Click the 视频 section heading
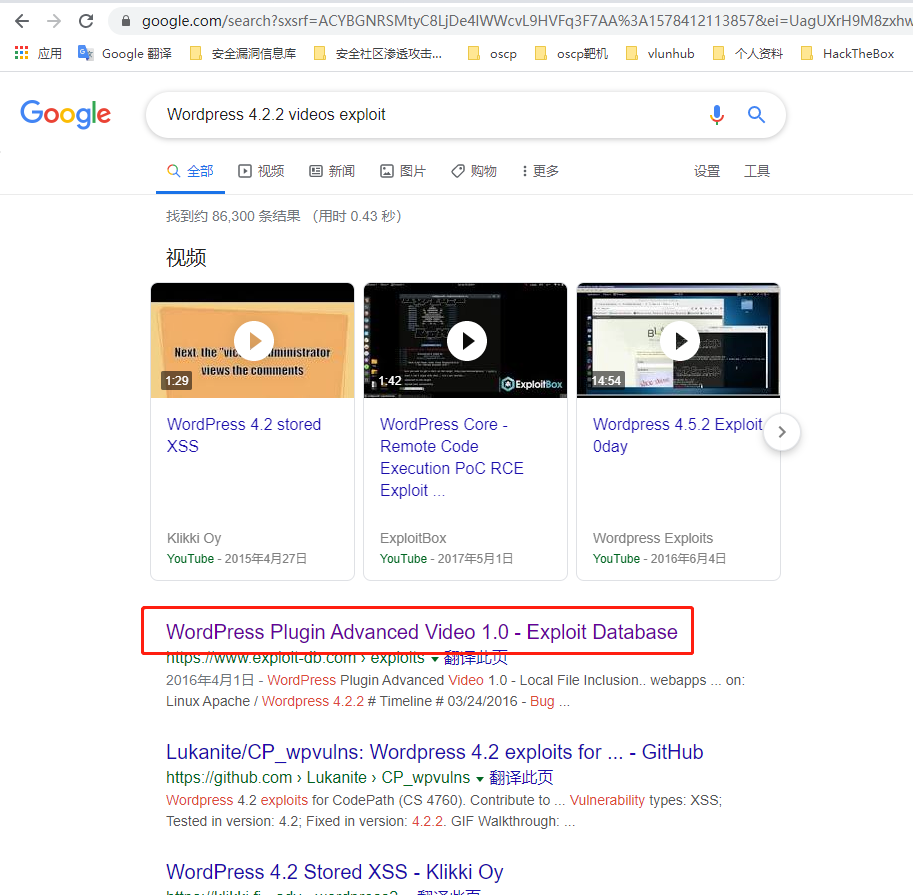The image size is (913, 895). (x=186, y=257)
